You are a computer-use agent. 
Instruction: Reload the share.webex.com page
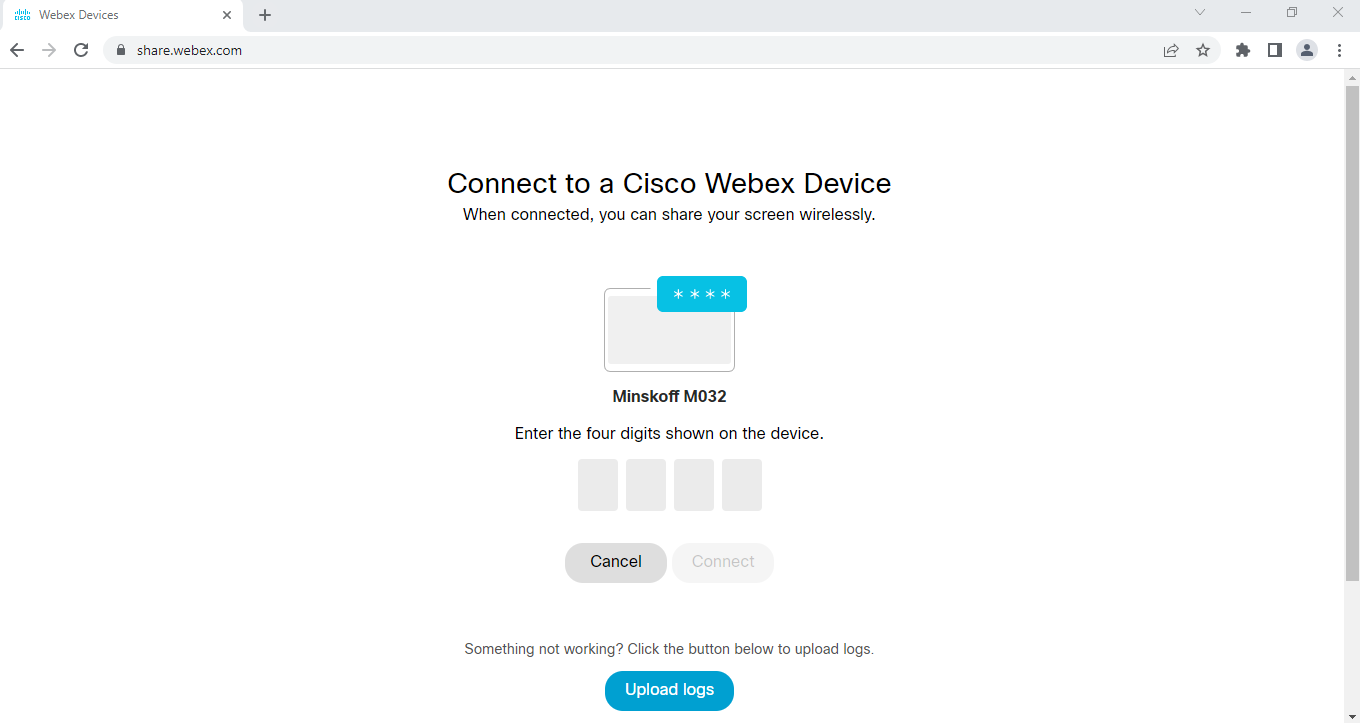pyautogui.click(x=81, y=50)
